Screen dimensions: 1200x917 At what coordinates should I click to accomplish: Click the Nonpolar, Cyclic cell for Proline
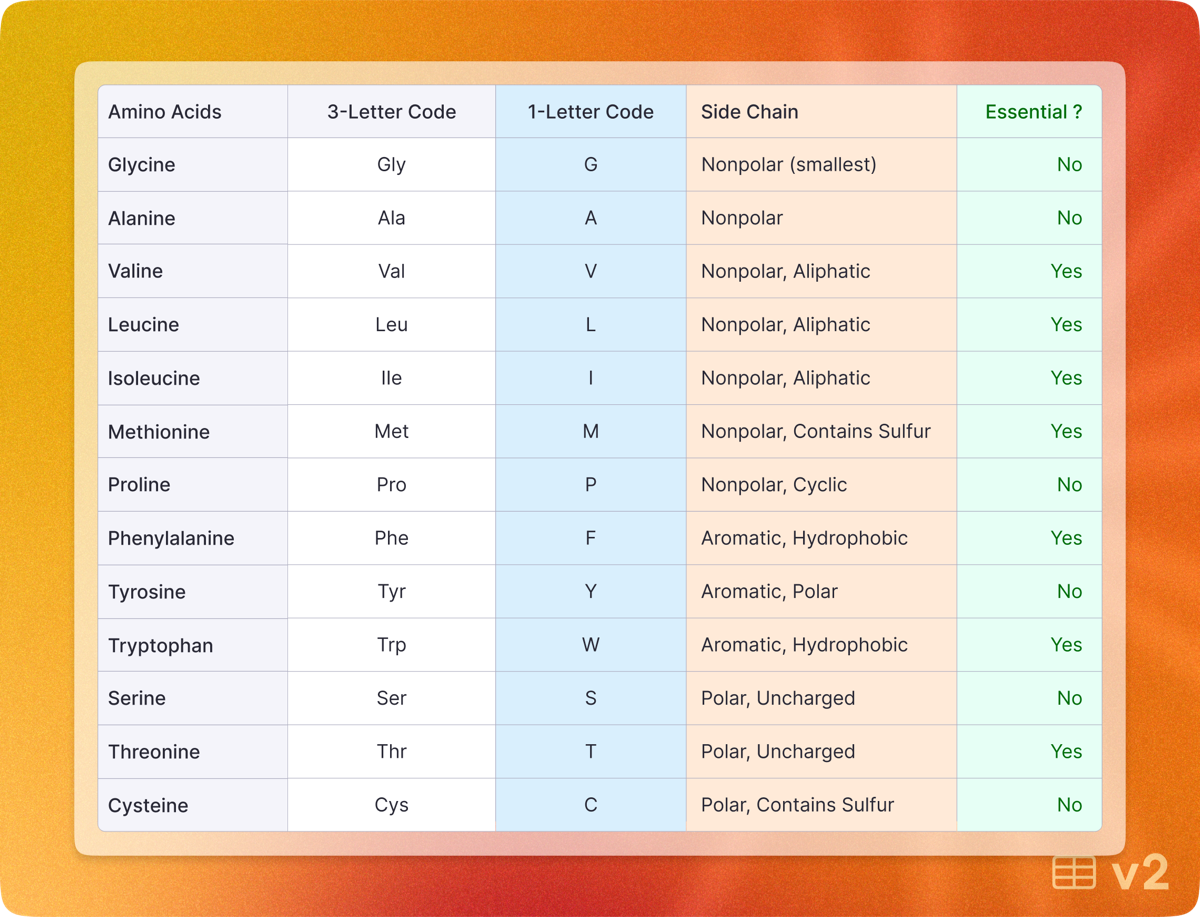pos(822,485)
